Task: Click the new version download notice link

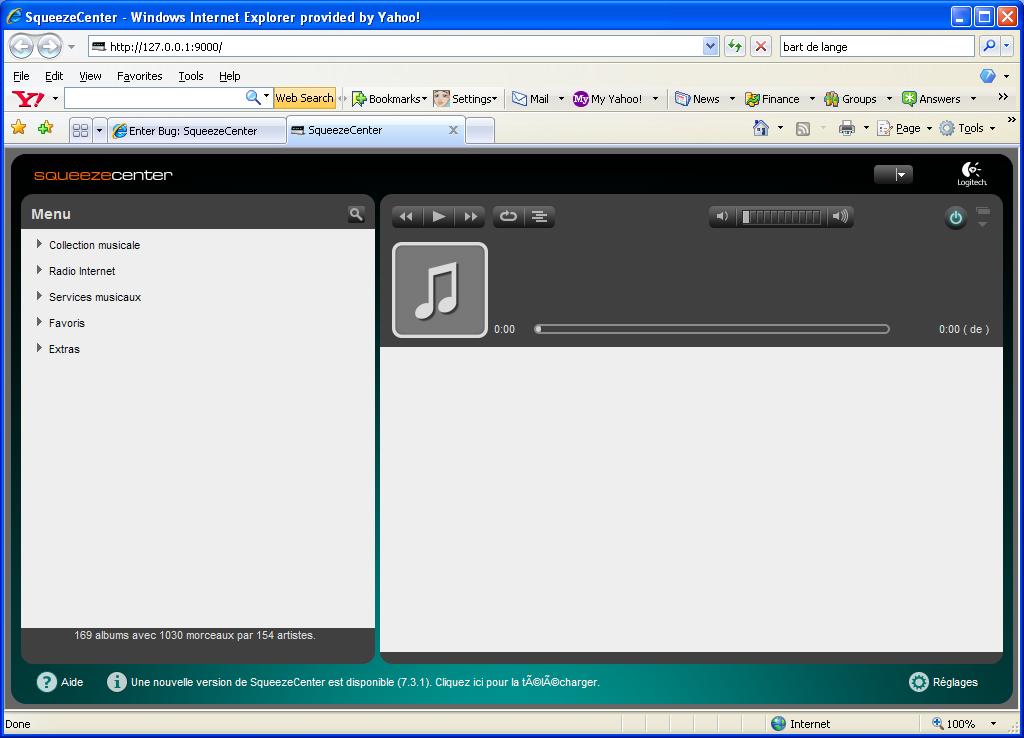Action: pos(365,682)
